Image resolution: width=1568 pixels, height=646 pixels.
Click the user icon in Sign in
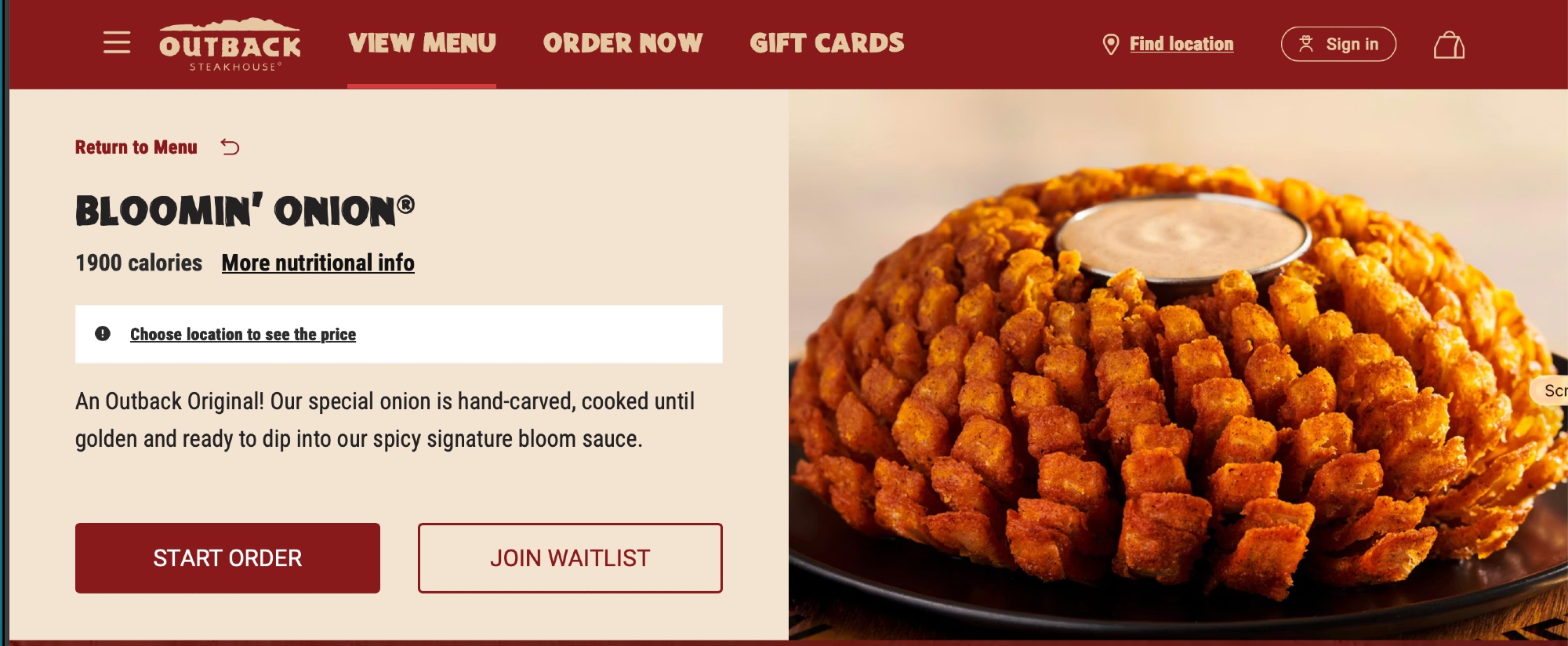click(x=1305, y=44)
